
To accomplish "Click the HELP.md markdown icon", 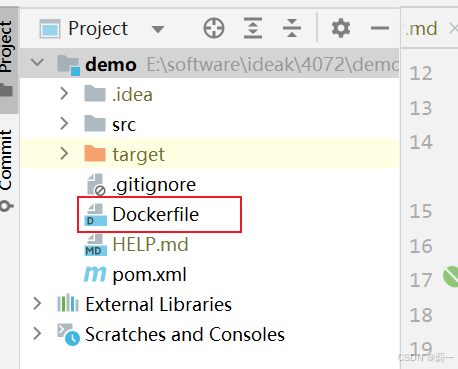I will pyautogui.click(x=96, y=245).
